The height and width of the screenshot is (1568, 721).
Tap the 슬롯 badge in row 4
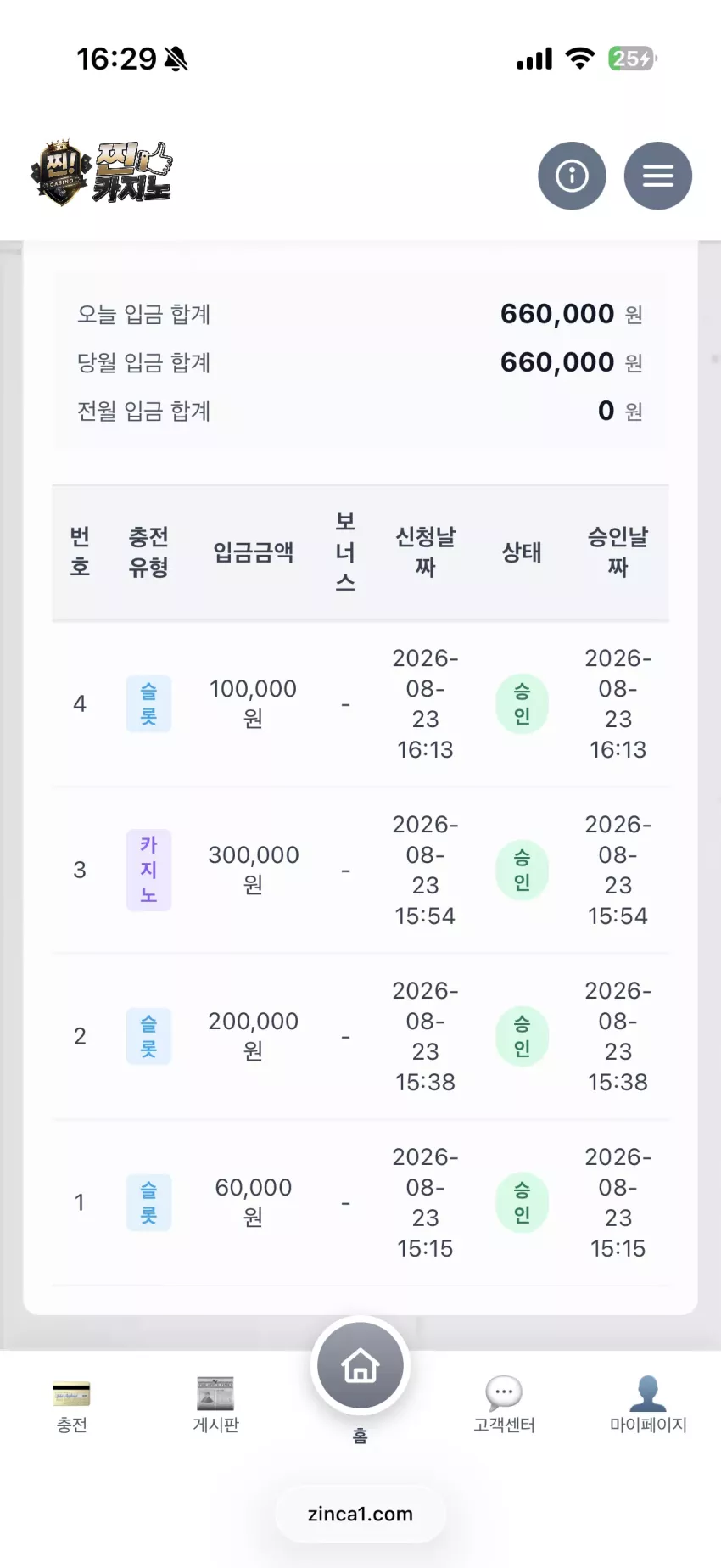[x=148, y=704]
